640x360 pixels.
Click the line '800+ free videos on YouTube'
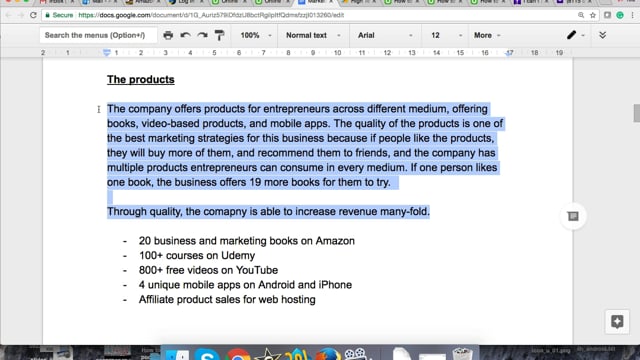[x=208, y=270]
